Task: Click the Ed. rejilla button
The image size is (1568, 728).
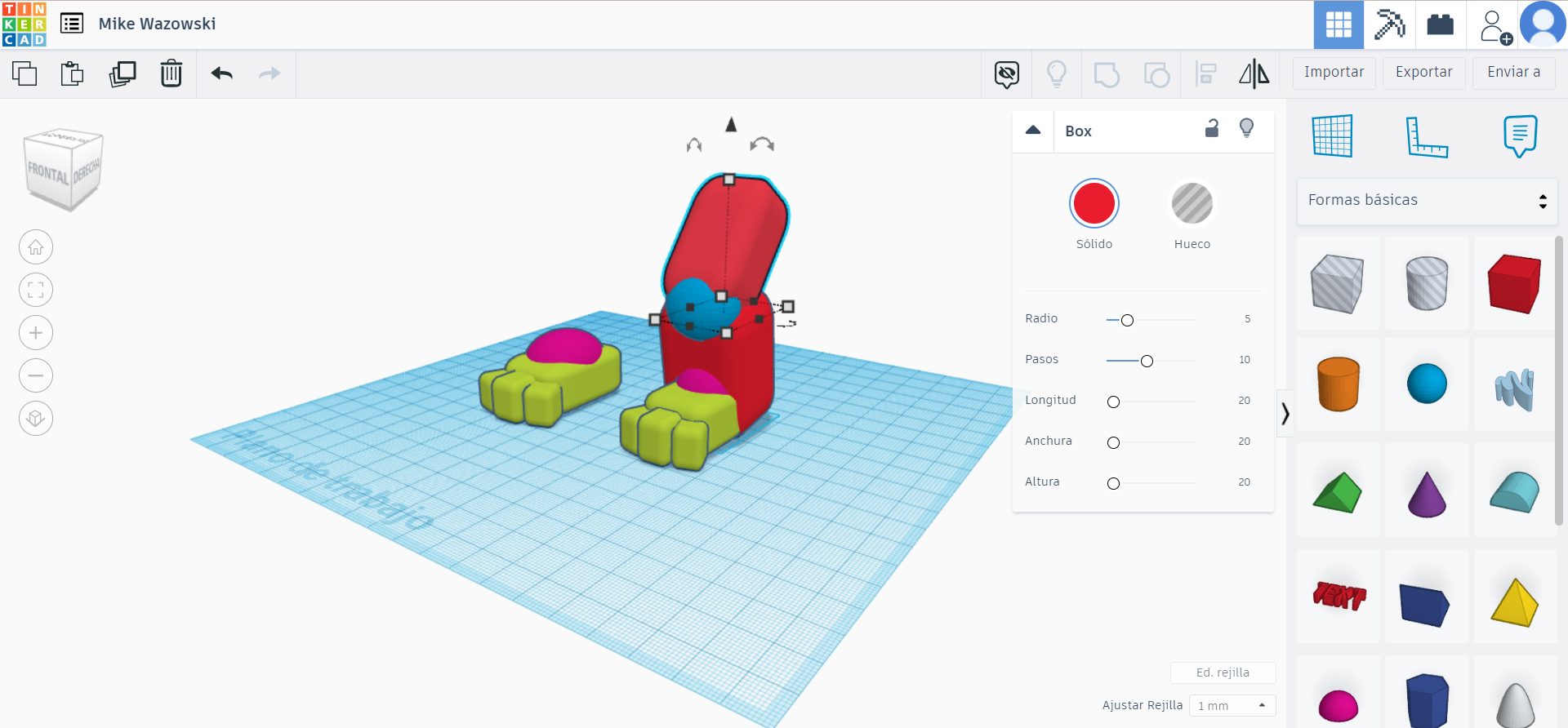Action: pos(1223,673)
